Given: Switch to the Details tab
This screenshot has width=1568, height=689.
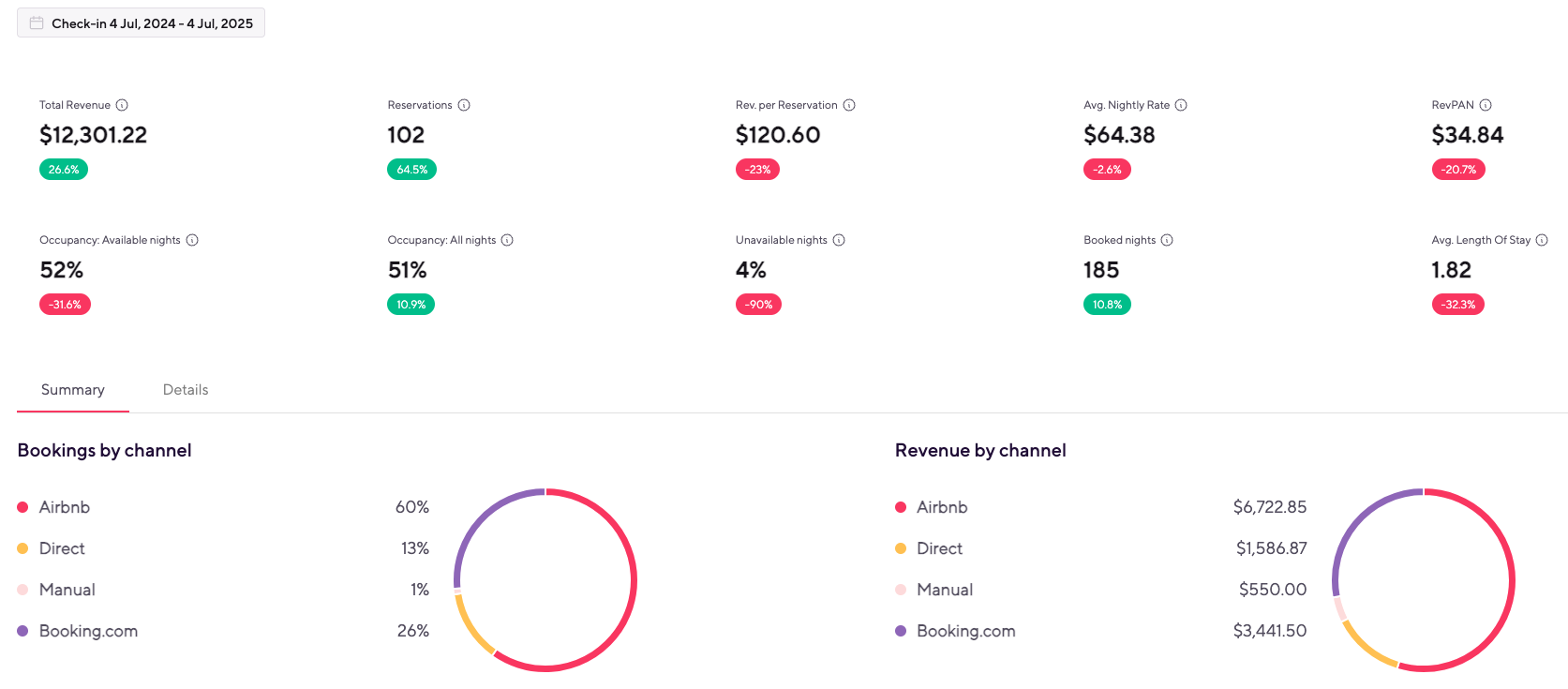Looking at the screenshot, I should [186, 390].
